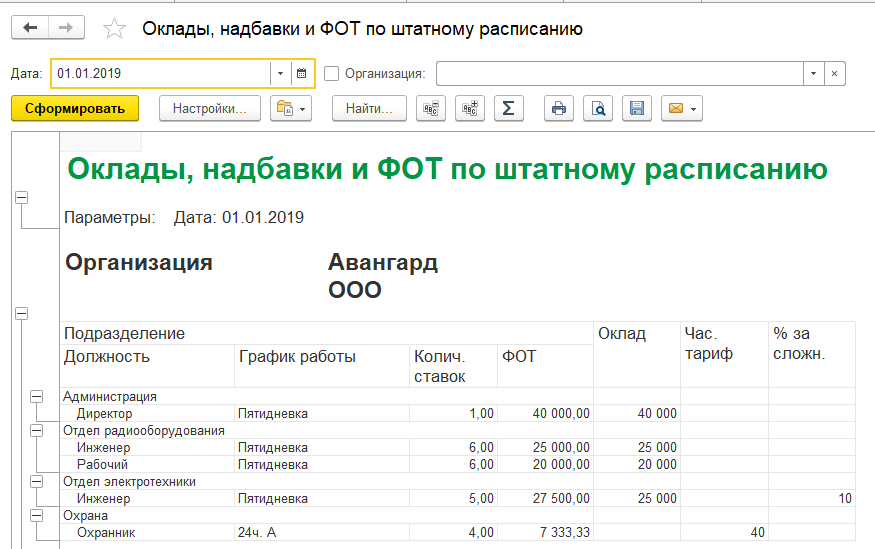Viewport: 875px width, 549px height.
Task: Open the Настройки... settings
Action: click(x=210, y=108)
